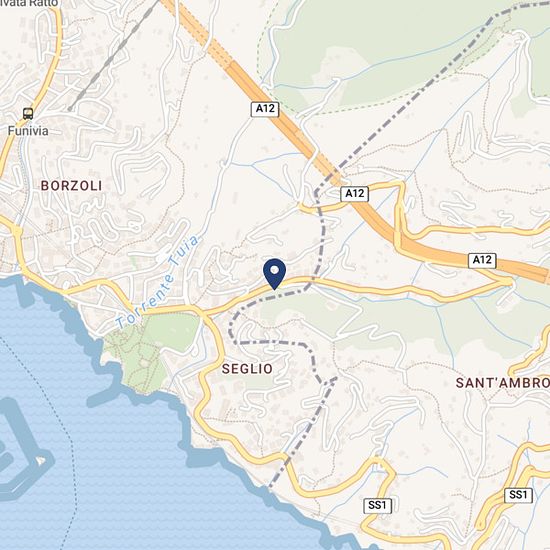Select the harbor breakwater structure in the sea
The image size is (550, 550).
click(21, 452)
